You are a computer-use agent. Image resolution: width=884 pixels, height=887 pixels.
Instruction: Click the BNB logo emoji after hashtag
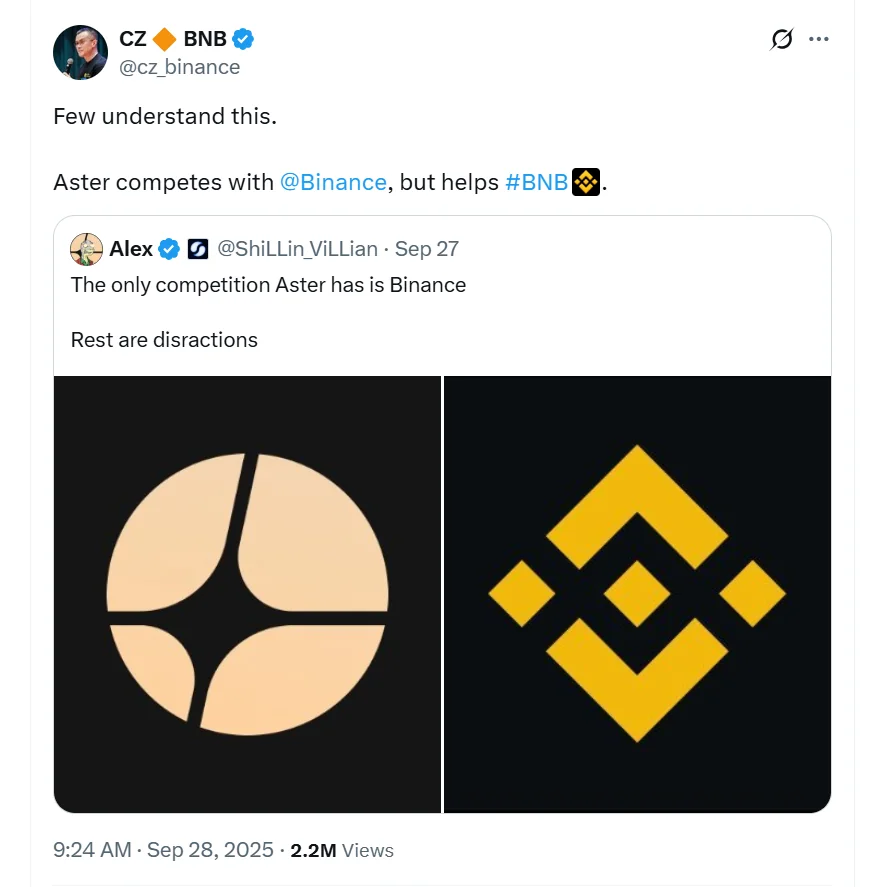click(585, 182)
